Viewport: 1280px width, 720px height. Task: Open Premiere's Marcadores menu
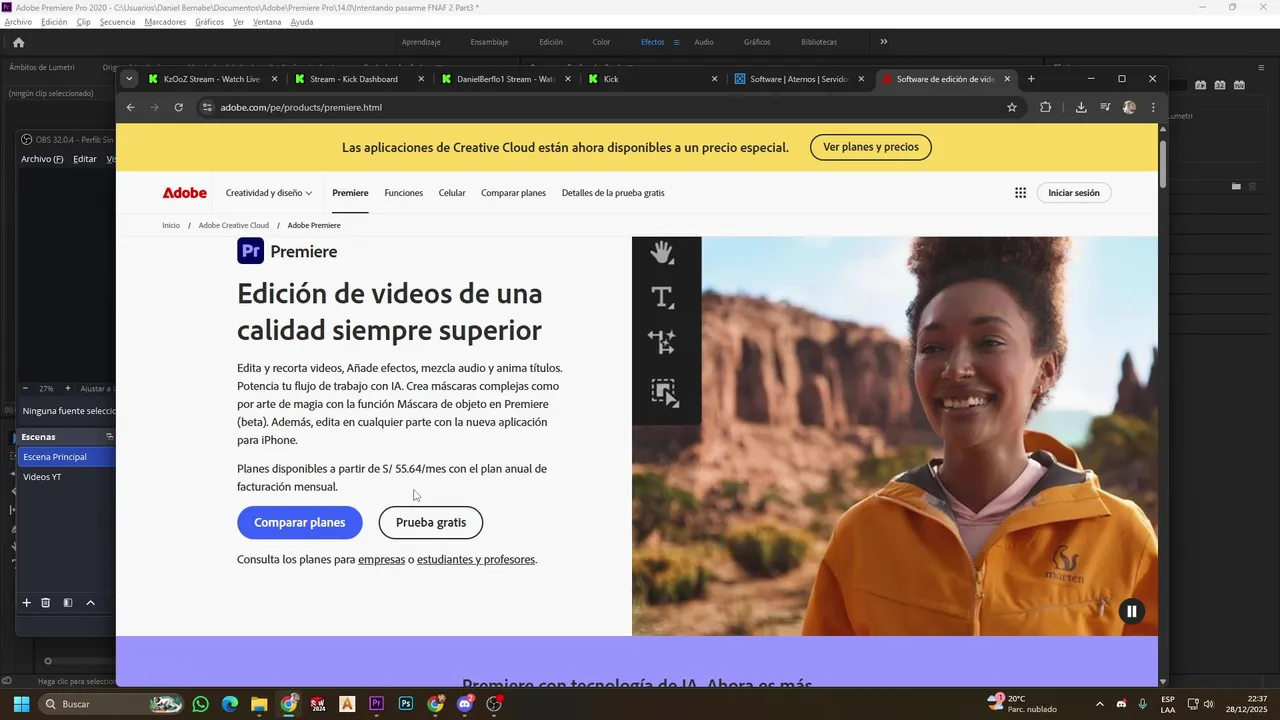pyautogui.click(x=165, y=21)
